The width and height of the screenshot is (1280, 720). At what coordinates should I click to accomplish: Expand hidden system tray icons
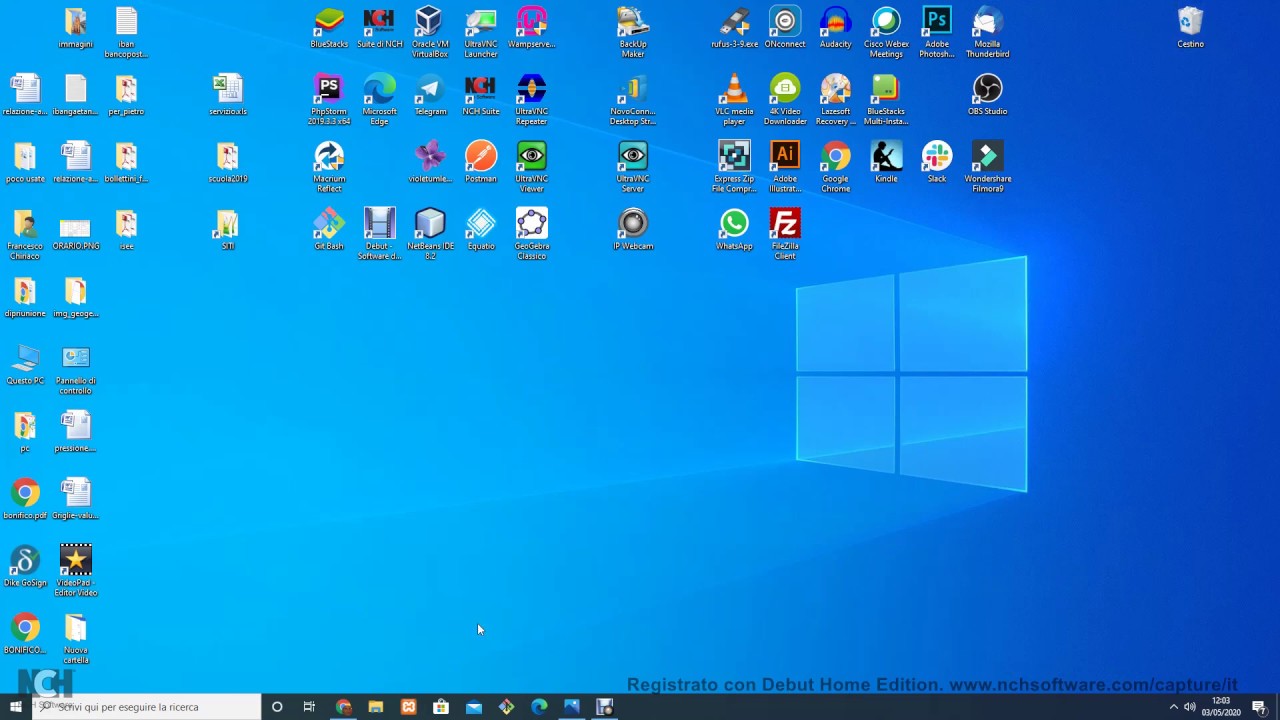1174,707
